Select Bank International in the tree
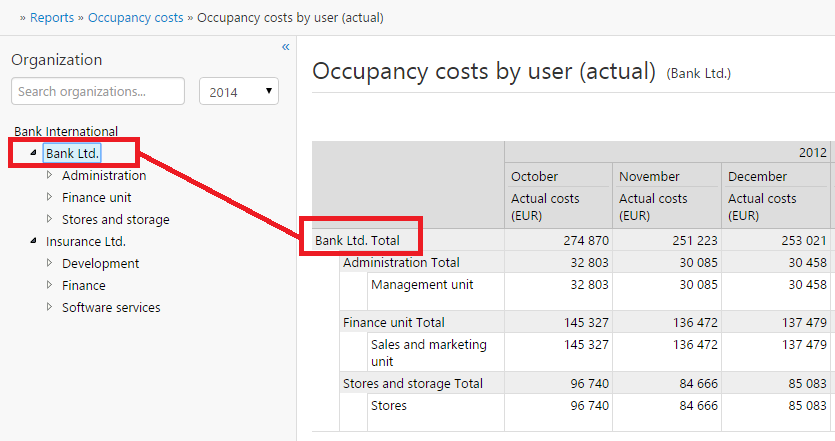Viewport: 835px width, 441px height. click(66, 131)
